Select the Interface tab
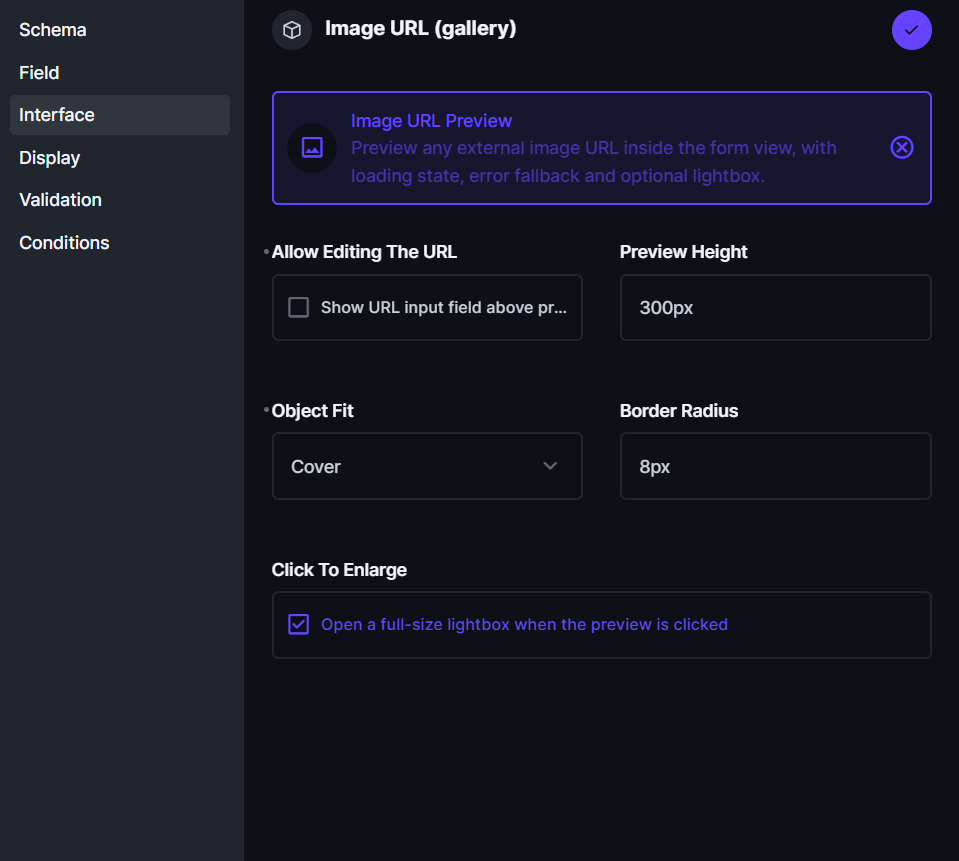 point(120,115)
